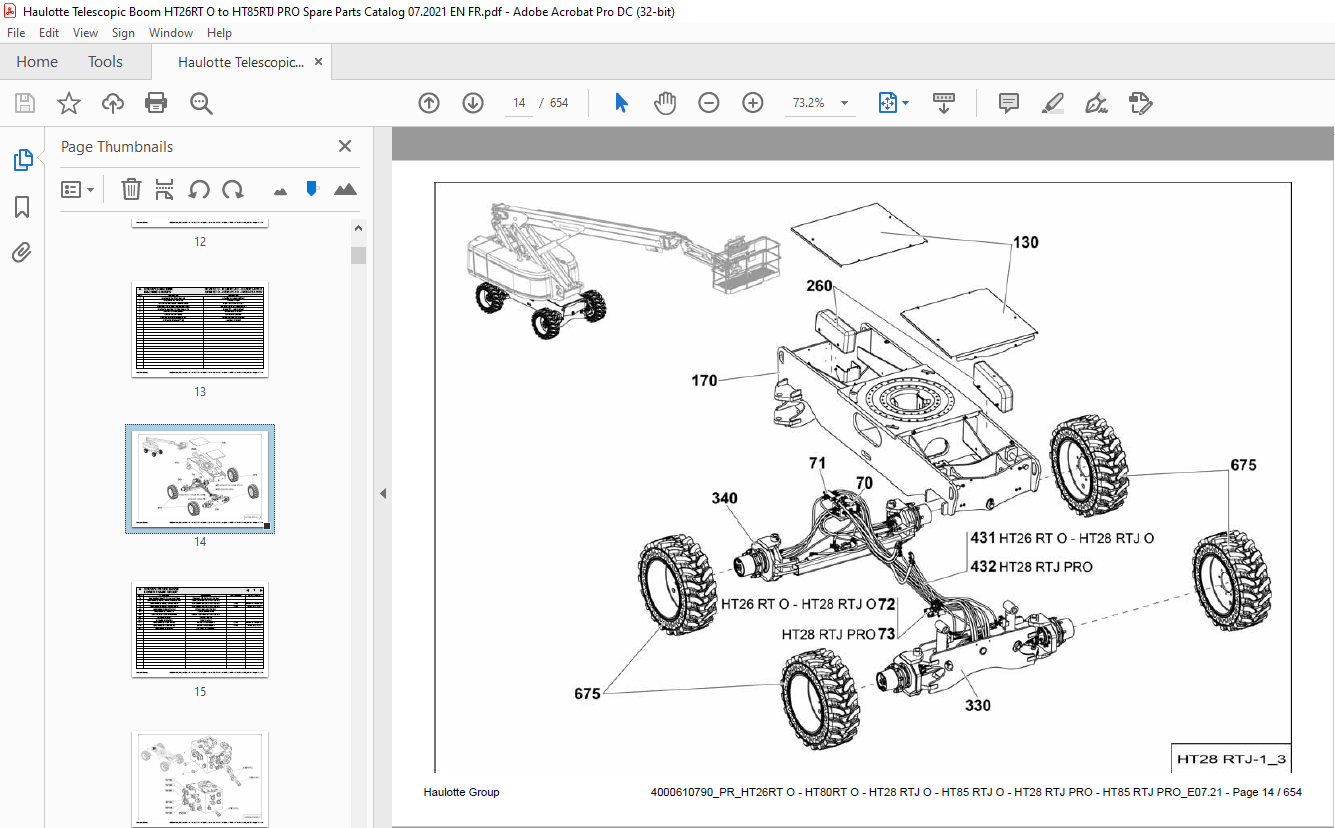The width and height of the screenshot is (1335, 828).
Task: Reduce thumbnail size small mountain
Action: click(x=280, y=190)
